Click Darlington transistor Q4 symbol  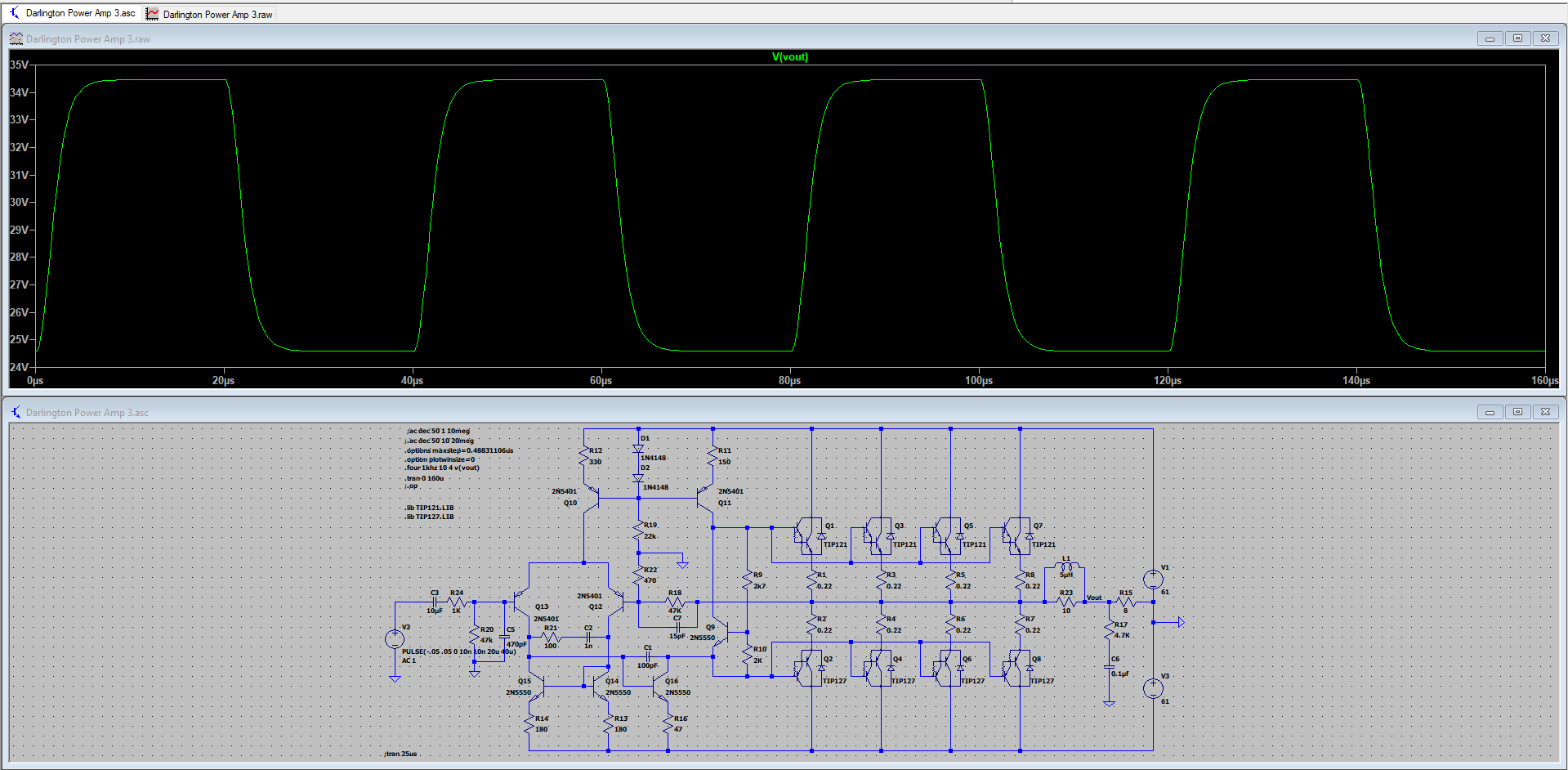[x=878, y=668]
